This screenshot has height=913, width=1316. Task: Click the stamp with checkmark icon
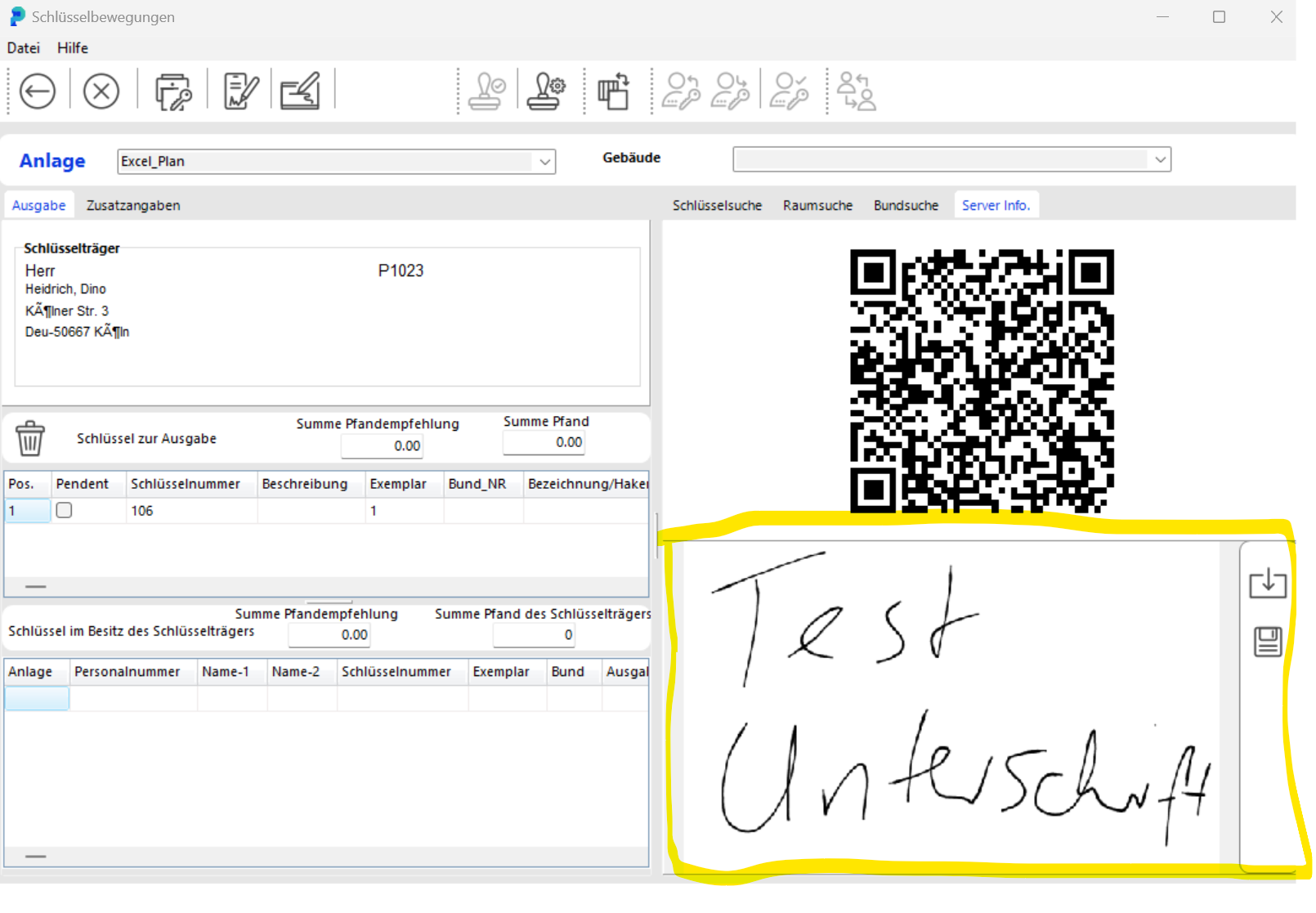tap(487, 91)
